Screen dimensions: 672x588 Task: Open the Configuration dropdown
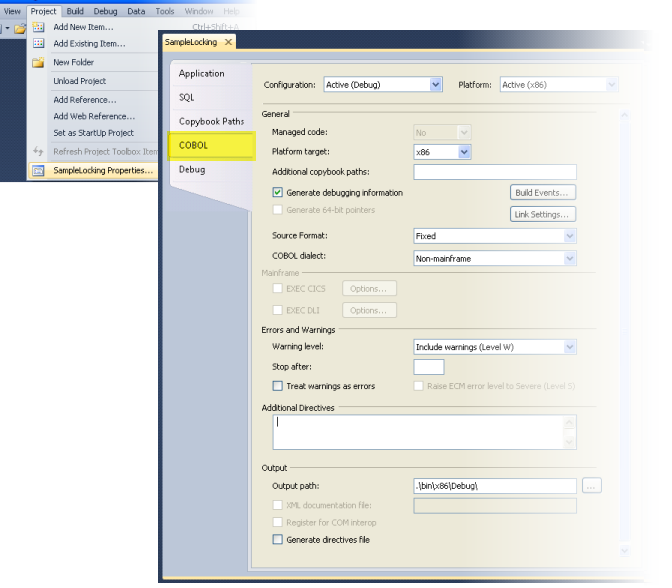click(x=383, y=85)
